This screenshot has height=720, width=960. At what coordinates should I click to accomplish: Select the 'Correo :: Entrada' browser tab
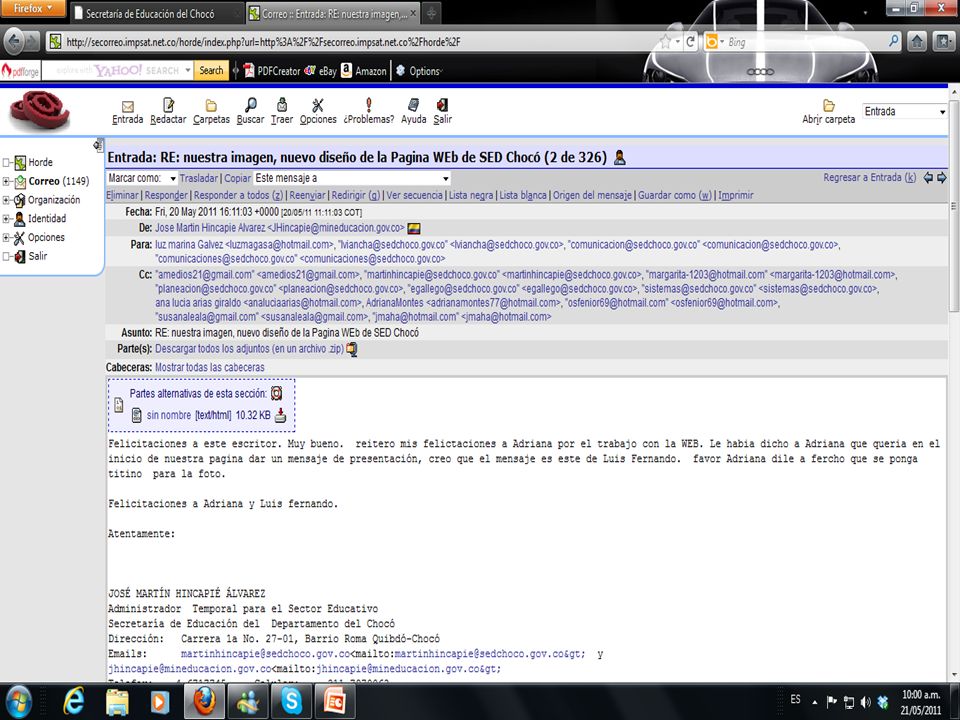point(334,13)
